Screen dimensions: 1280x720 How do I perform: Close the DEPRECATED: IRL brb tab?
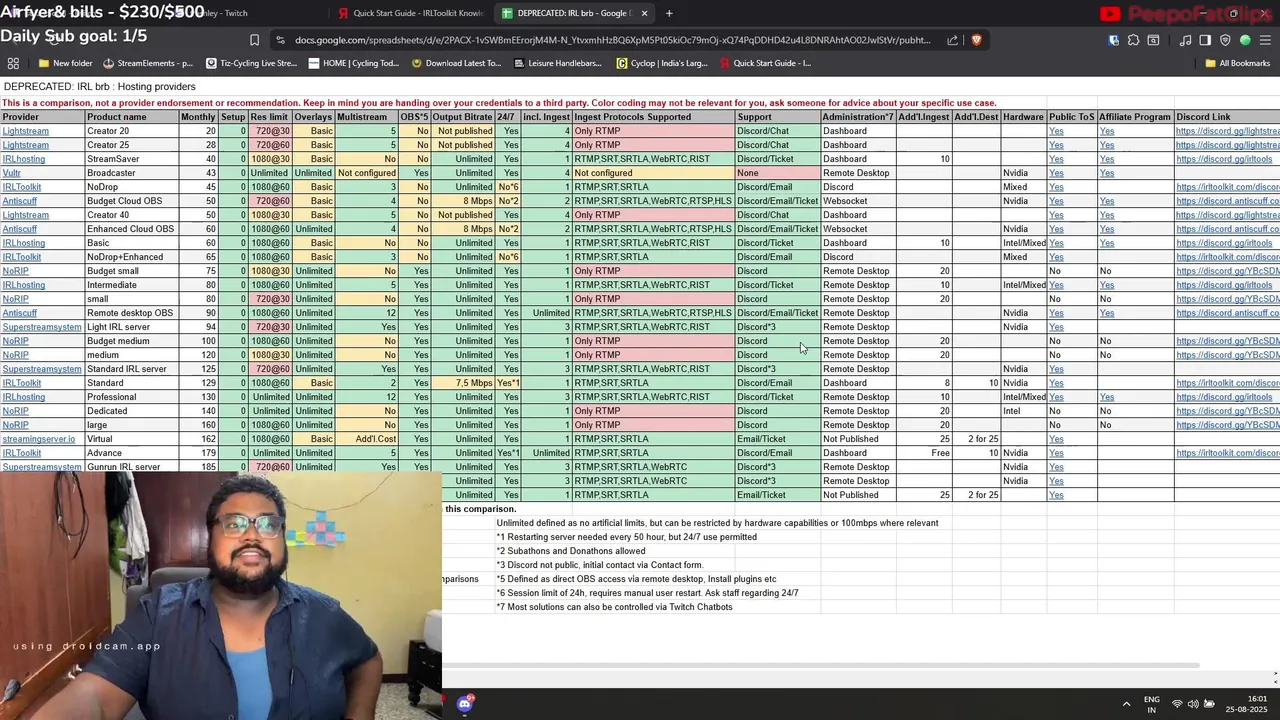pyautogui.click(x=644, y=13)
